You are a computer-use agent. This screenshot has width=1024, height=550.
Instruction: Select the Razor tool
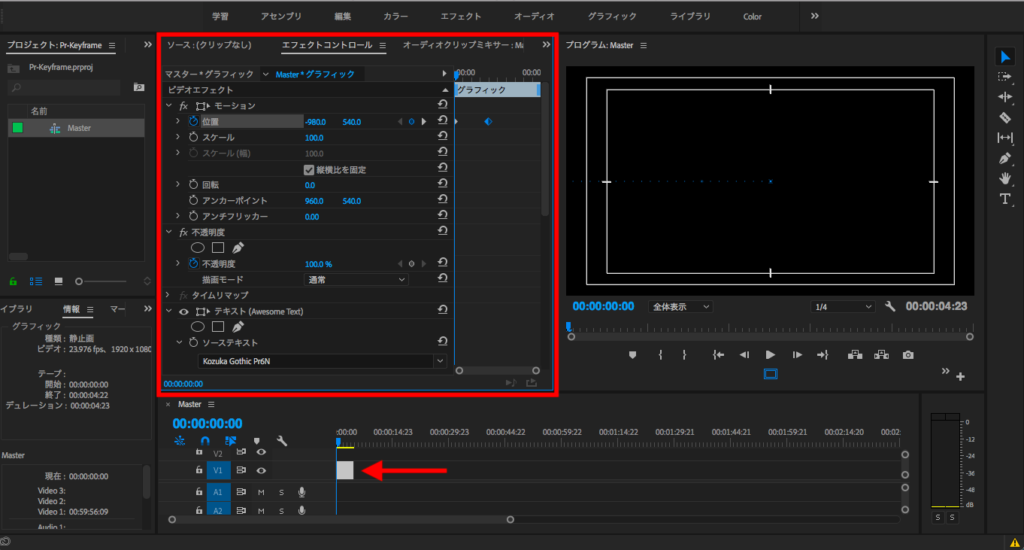click(1005, 117)
